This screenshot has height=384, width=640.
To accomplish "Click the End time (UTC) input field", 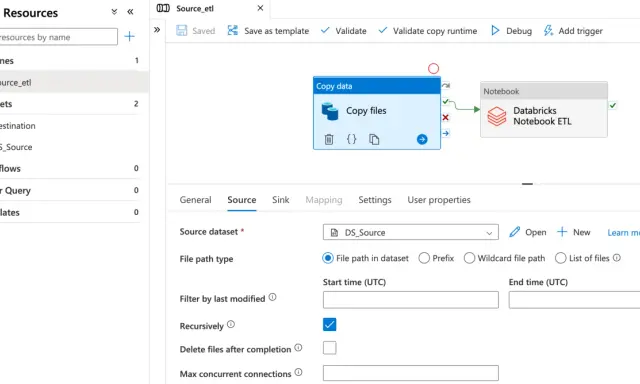I will 574,300.
